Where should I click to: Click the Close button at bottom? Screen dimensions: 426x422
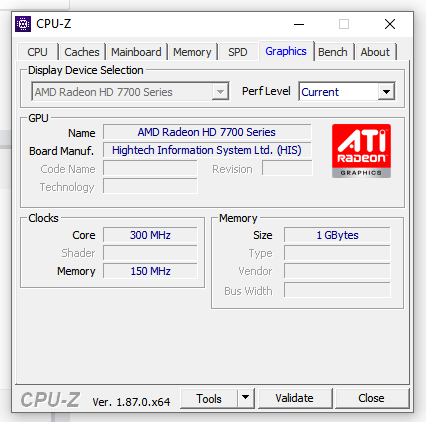372,398
